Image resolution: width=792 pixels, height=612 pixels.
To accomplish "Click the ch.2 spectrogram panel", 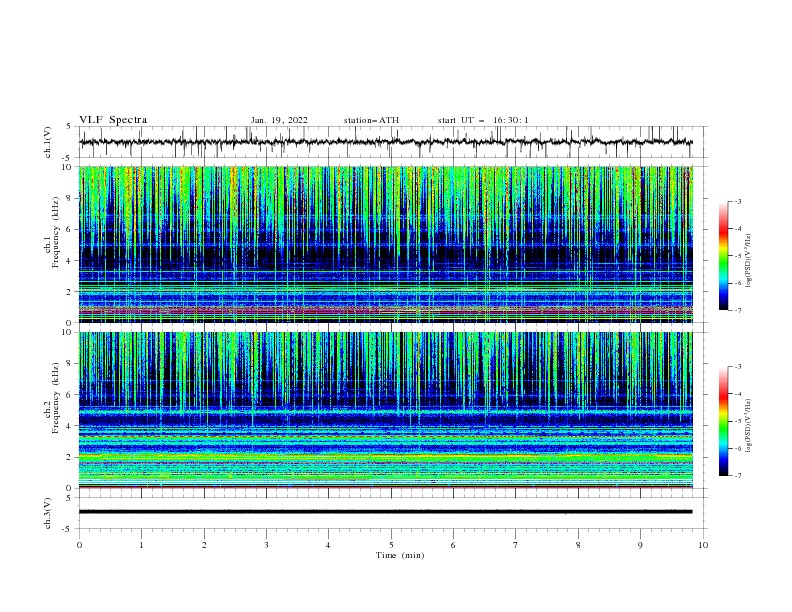I will 386,410.
